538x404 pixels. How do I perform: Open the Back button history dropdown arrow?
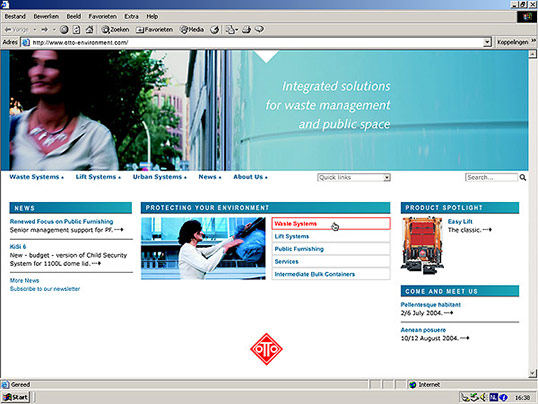click(35, 30)
